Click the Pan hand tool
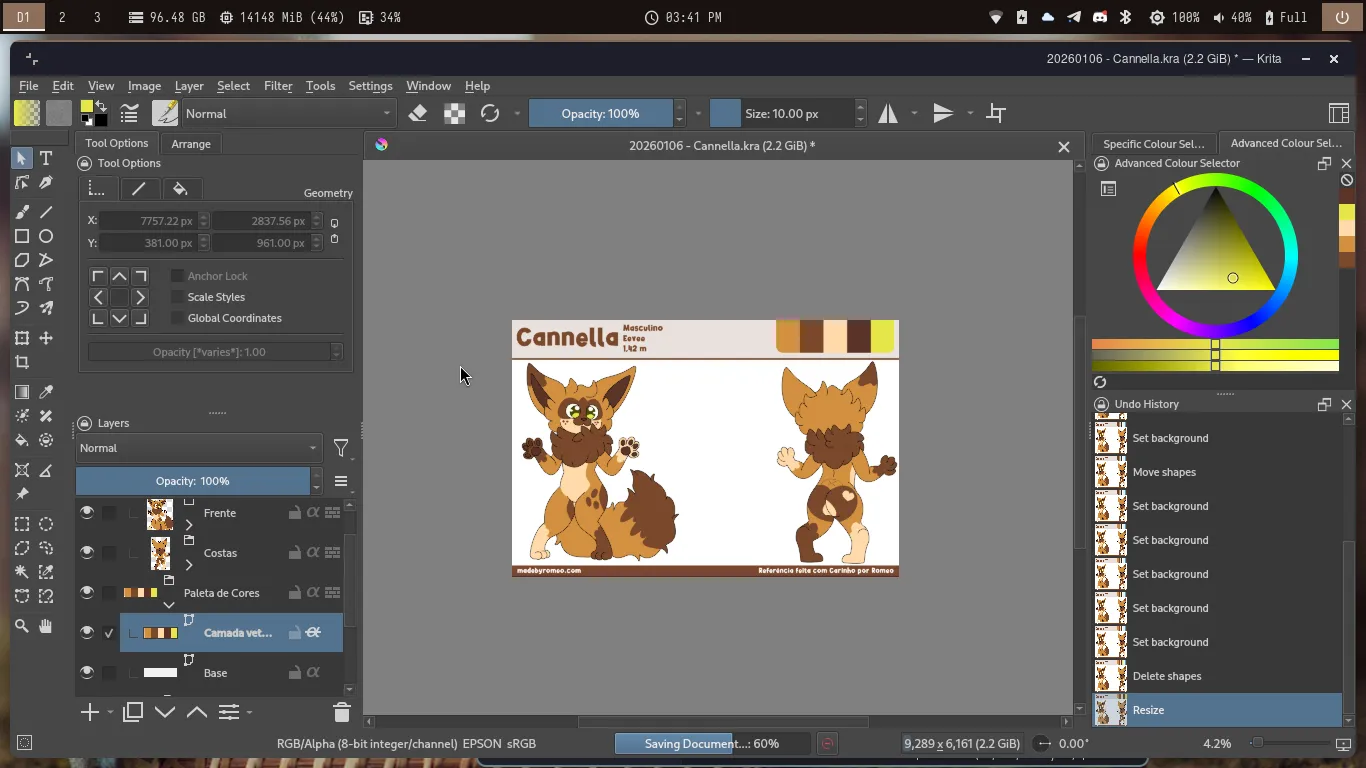This screenshot has width=1366, height=768. coord(46,626)
